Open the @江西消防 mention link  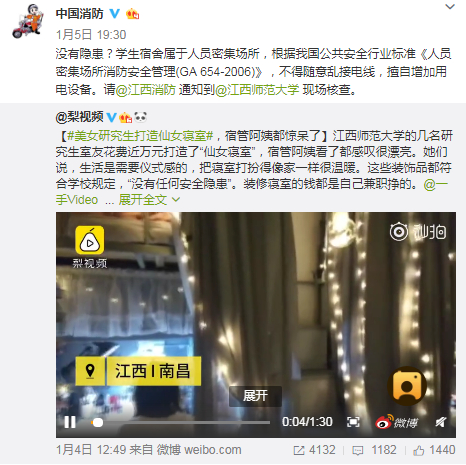(x=145, y=90)
